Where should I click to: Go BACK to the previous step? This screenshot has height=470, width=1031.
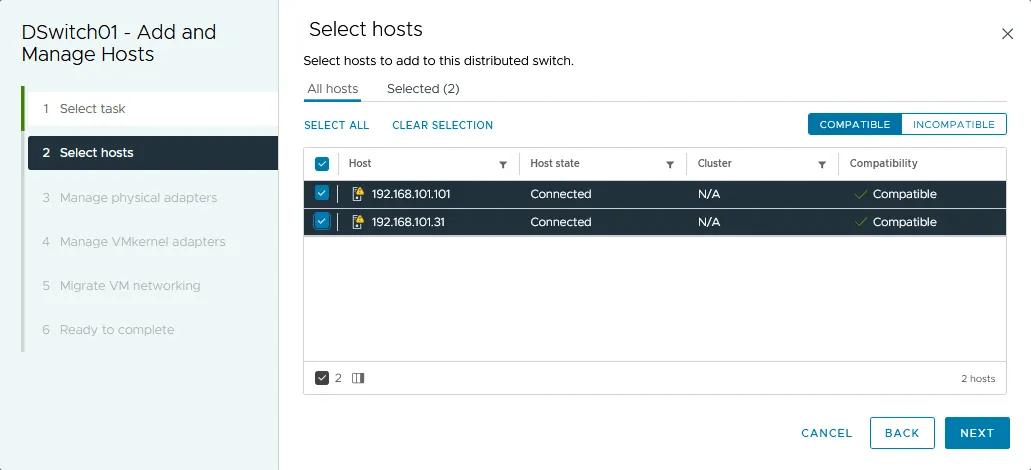tap(902, 433)
